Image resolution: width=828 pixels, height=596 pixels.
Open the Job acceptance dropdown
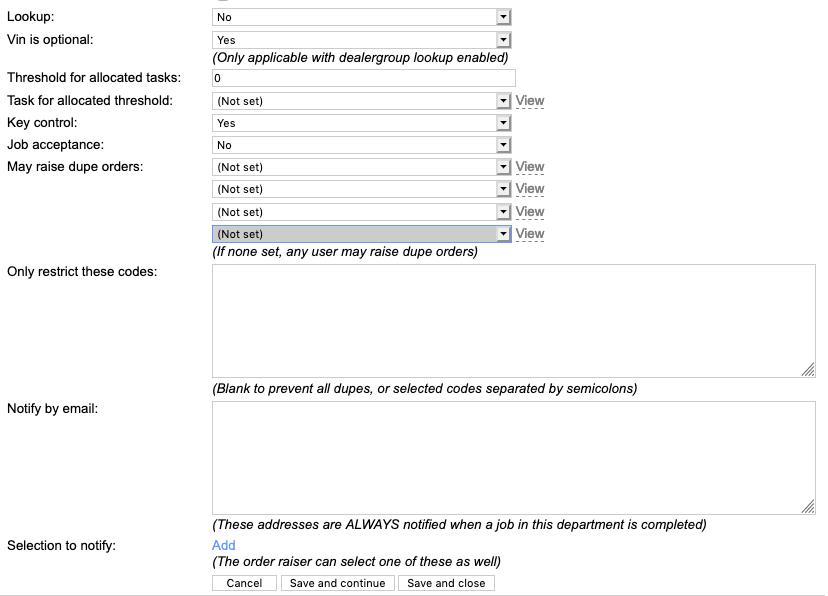pos(361,145)
